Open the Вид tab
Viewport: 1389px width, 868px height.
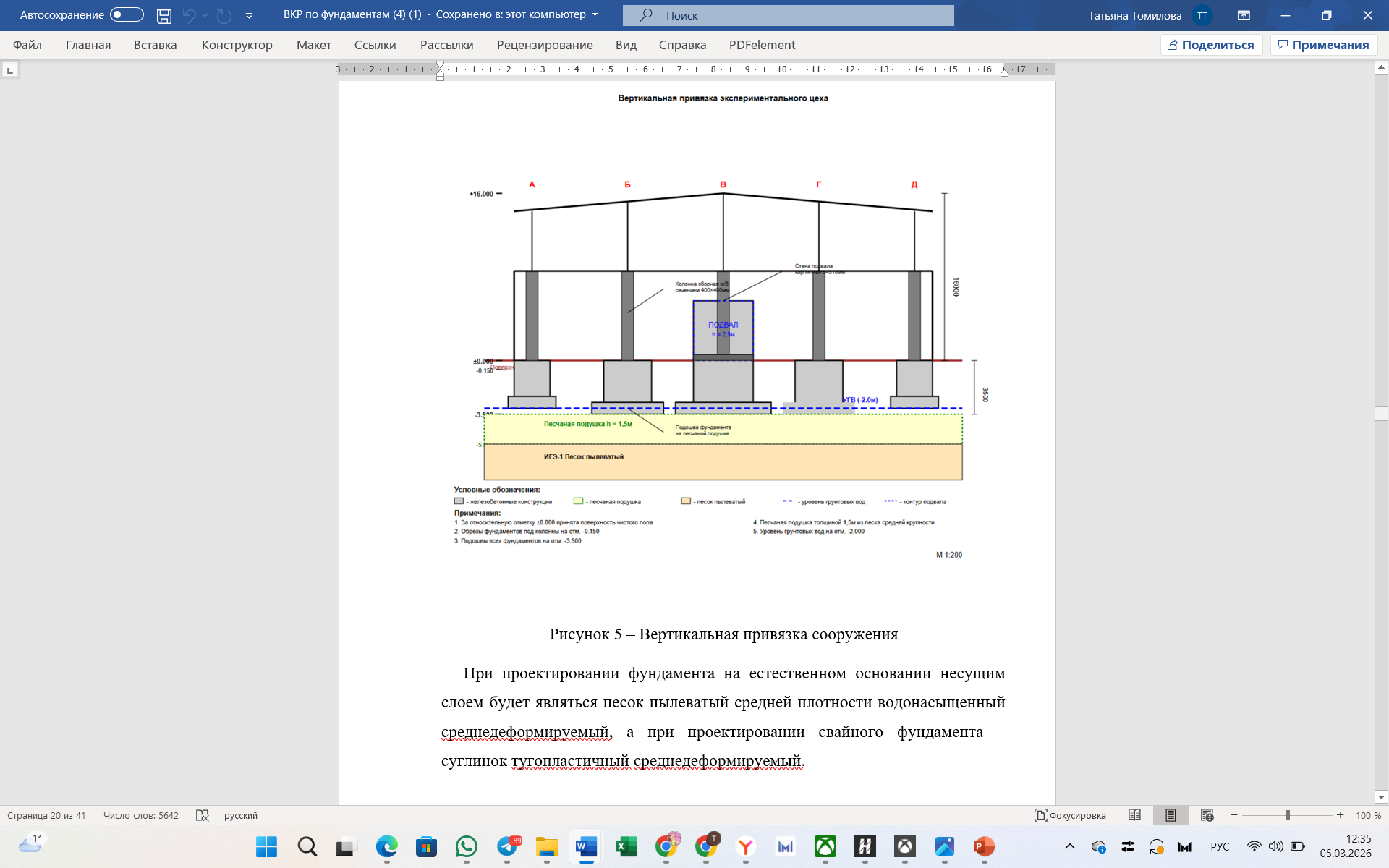[x=626, y=45]
